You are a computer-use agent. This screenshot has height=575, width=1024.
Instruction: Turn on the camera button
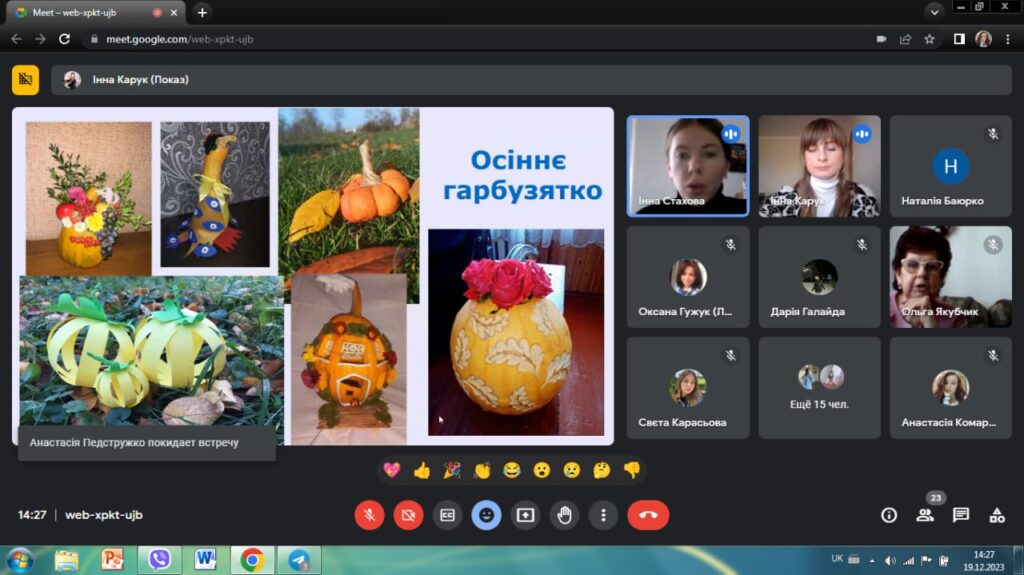tap(408, 515)
